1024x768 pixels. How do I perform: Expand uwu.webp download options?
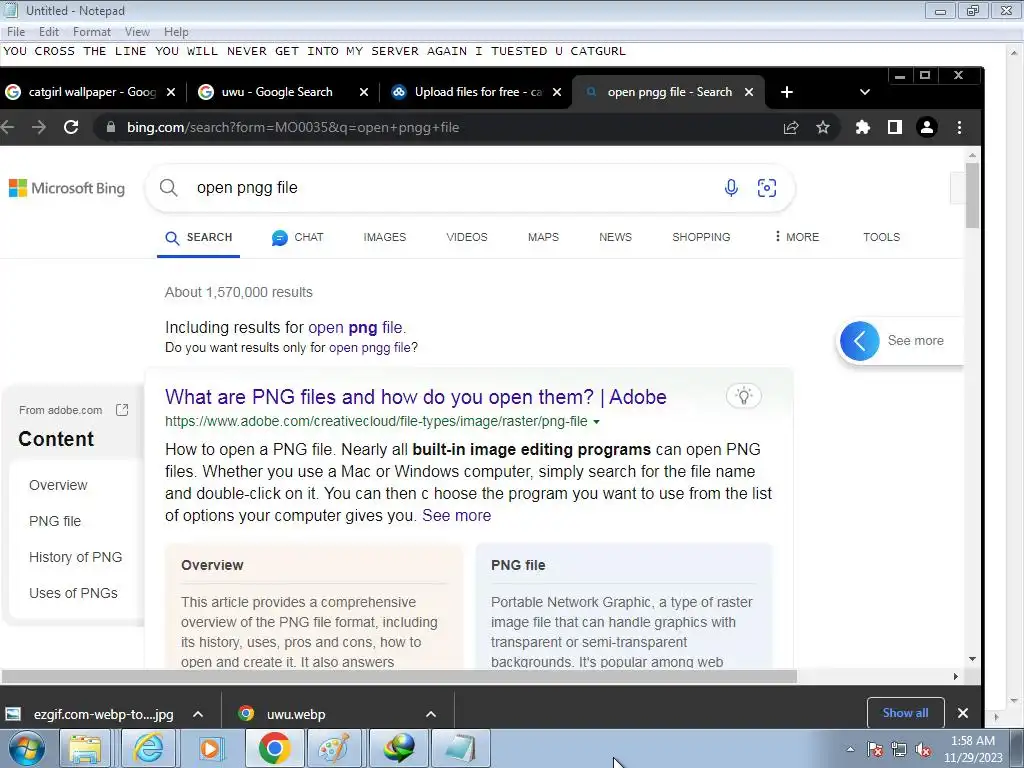click(x=431, y=714)
